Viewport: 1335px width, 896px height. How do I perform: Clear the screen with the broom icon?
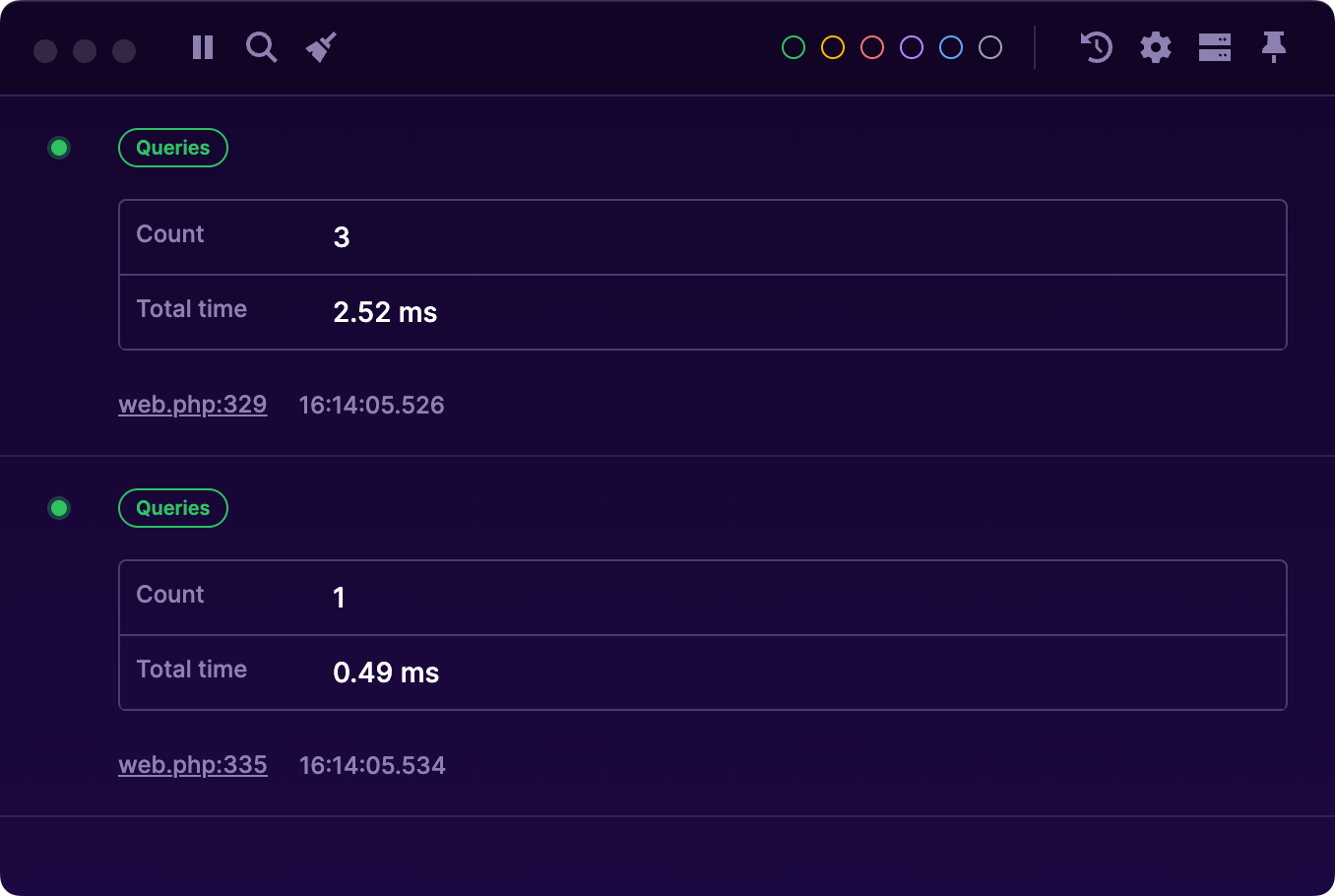pyautogui.click(x=321, y=45)
